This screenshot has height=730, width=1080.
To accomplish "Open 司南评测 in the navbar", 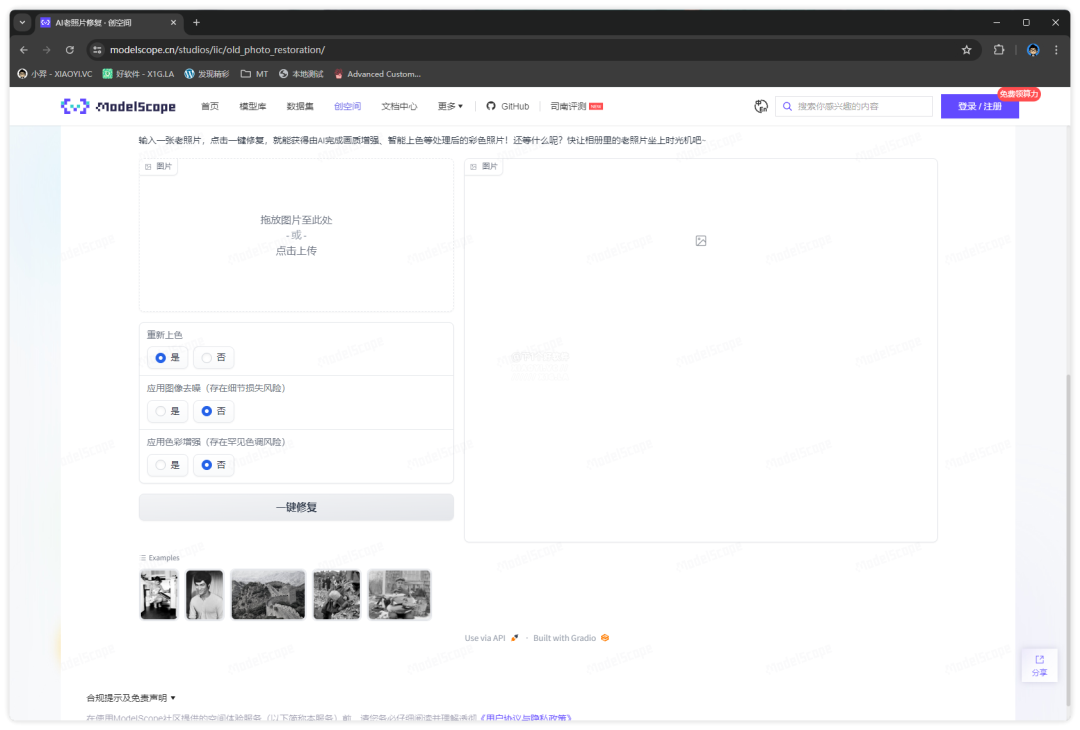I will coord(577,106).
